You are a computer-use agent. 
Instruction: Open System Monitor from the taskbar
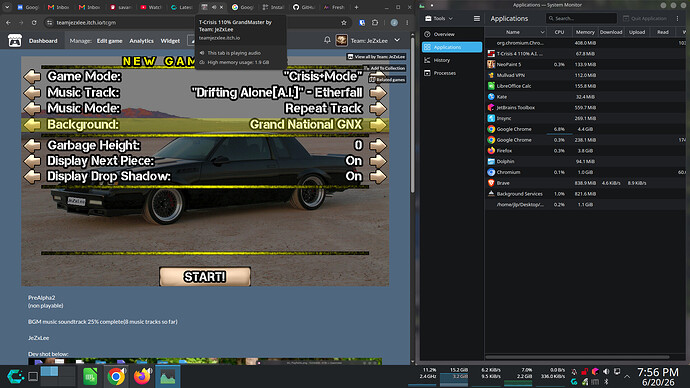[x=168, y=377]
